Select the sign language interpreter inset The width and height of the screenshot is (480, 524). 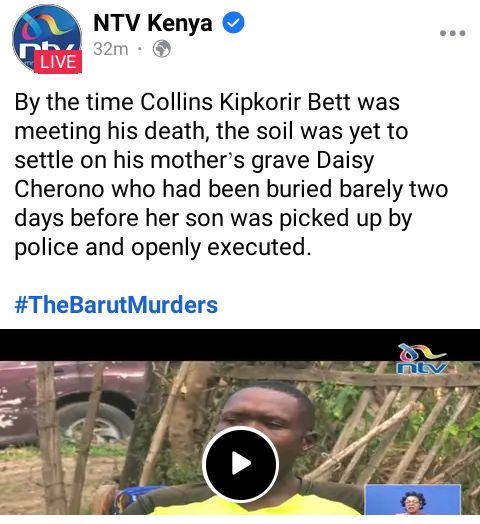413,499
